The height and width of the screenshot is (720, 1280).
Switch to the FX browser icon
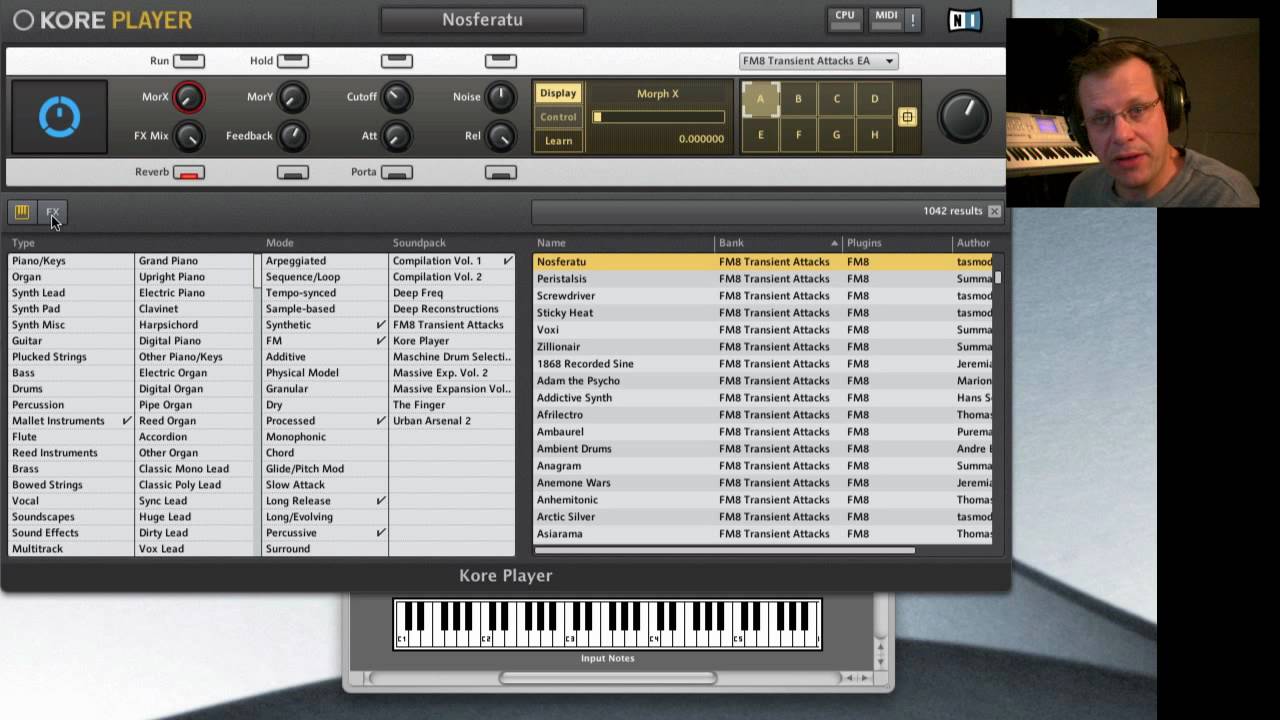point(53,211)
